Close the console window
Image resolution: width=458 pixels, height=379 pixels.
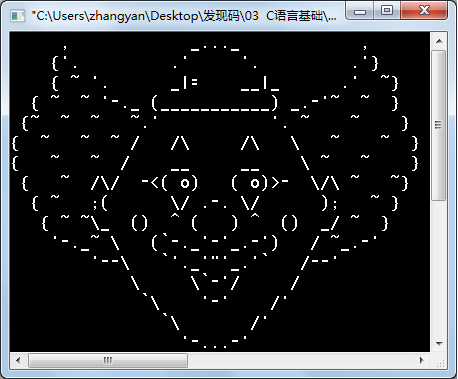pos(424,11)
